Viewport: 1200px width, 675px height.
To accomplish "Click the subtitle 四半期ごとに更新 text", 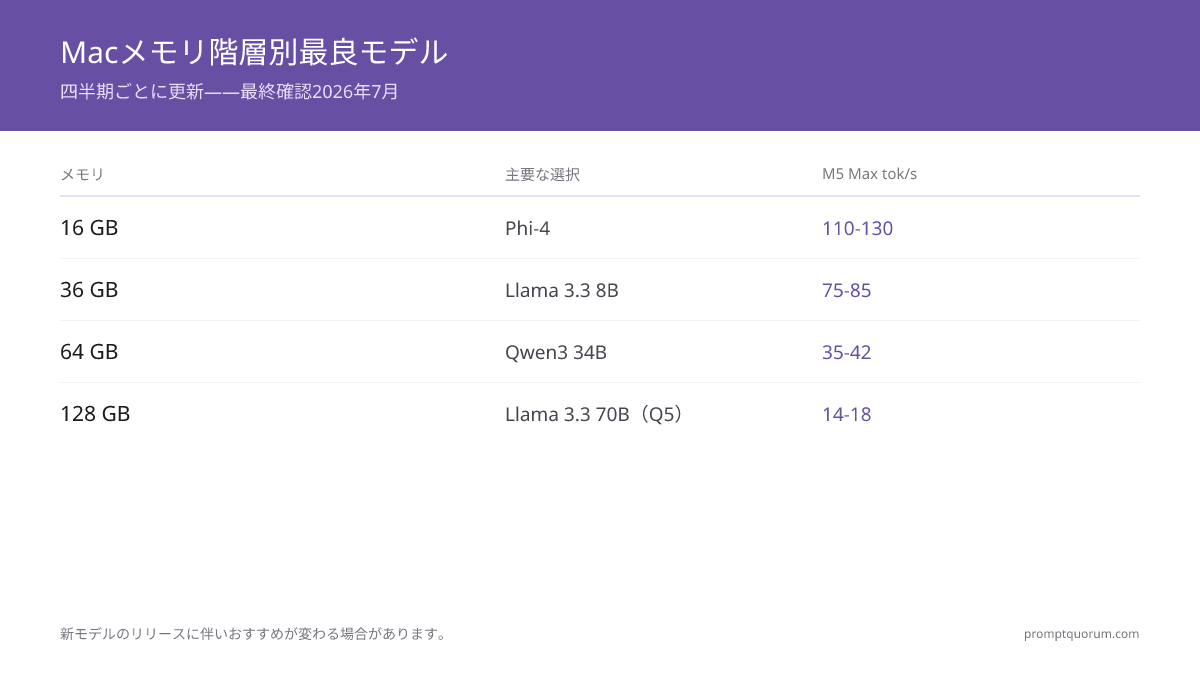I will coord(132,92).
